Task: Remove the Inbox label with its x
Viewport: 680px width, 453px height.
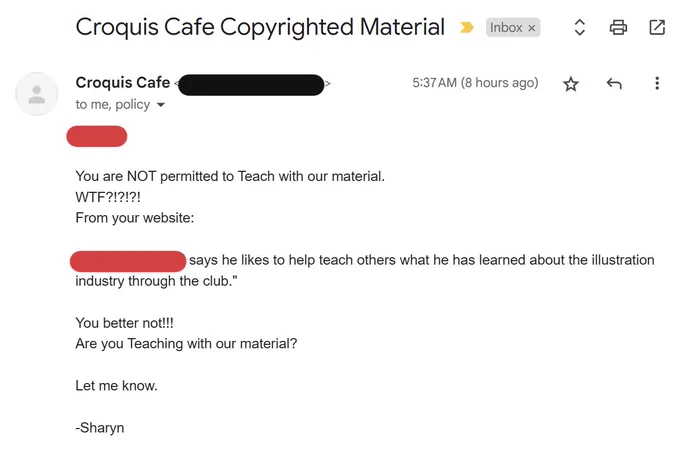Action: coord(532,28)
